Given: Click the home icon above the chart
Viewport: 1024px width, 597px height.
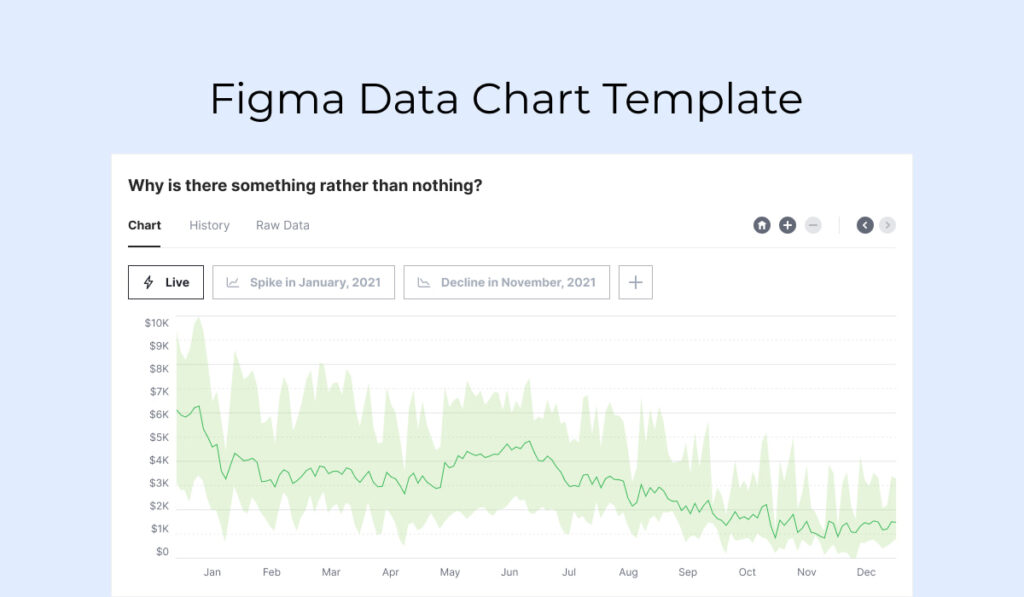Looking at the screenshot, I should tap(761, 225).
